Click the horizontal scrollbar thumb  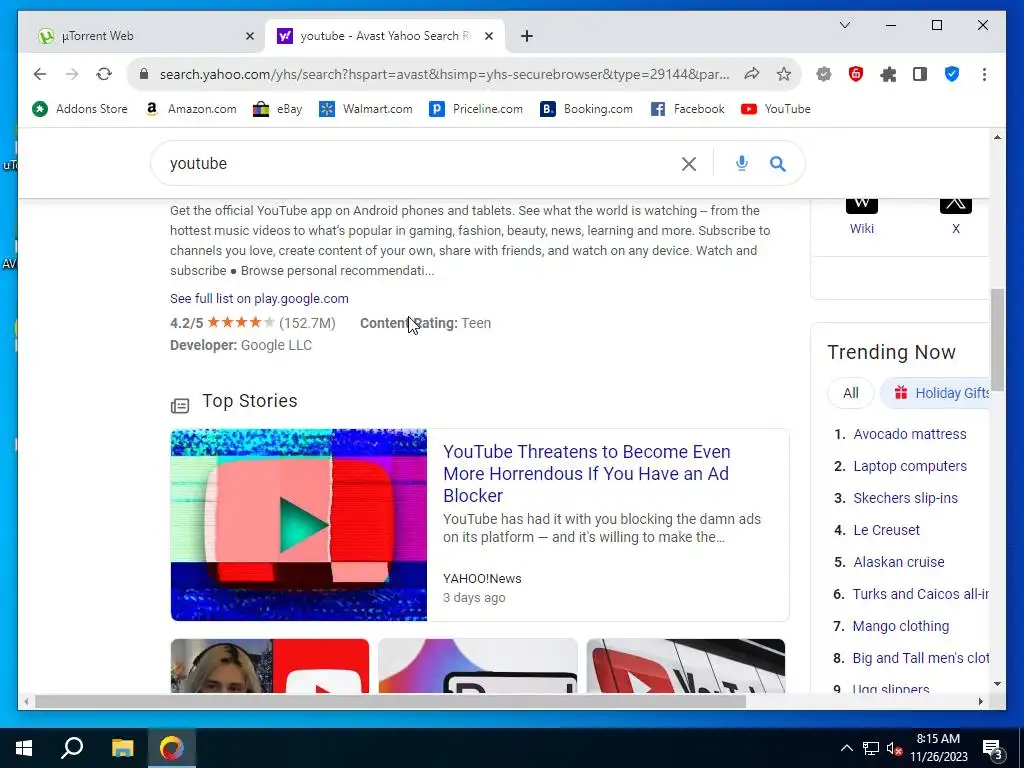pos(390,702)
